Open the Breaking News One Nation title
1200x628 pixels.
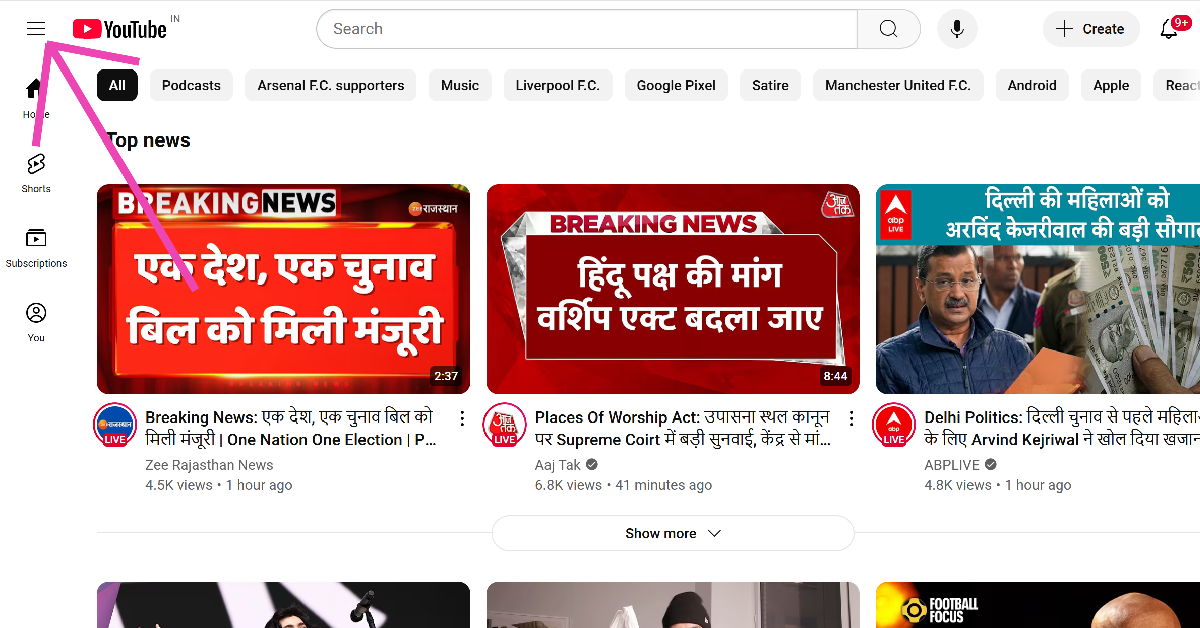pos(291,428)
